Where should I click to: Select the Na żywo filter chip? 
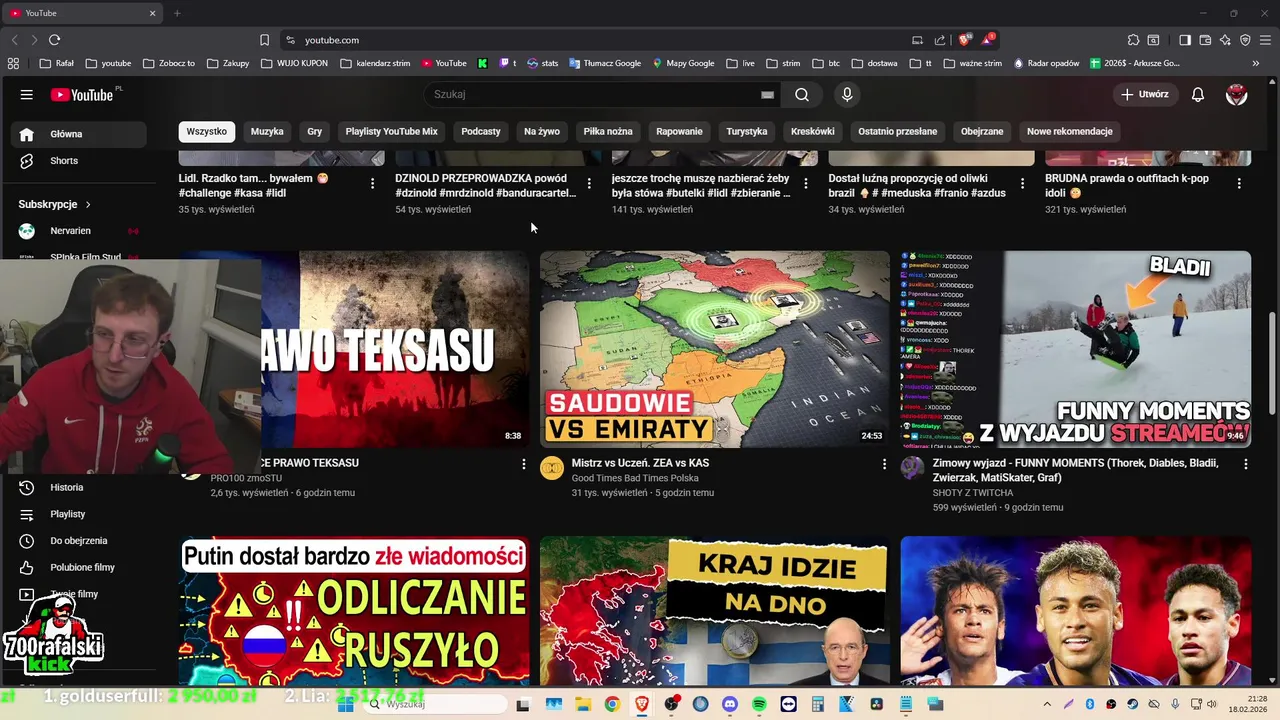[542, 131]
